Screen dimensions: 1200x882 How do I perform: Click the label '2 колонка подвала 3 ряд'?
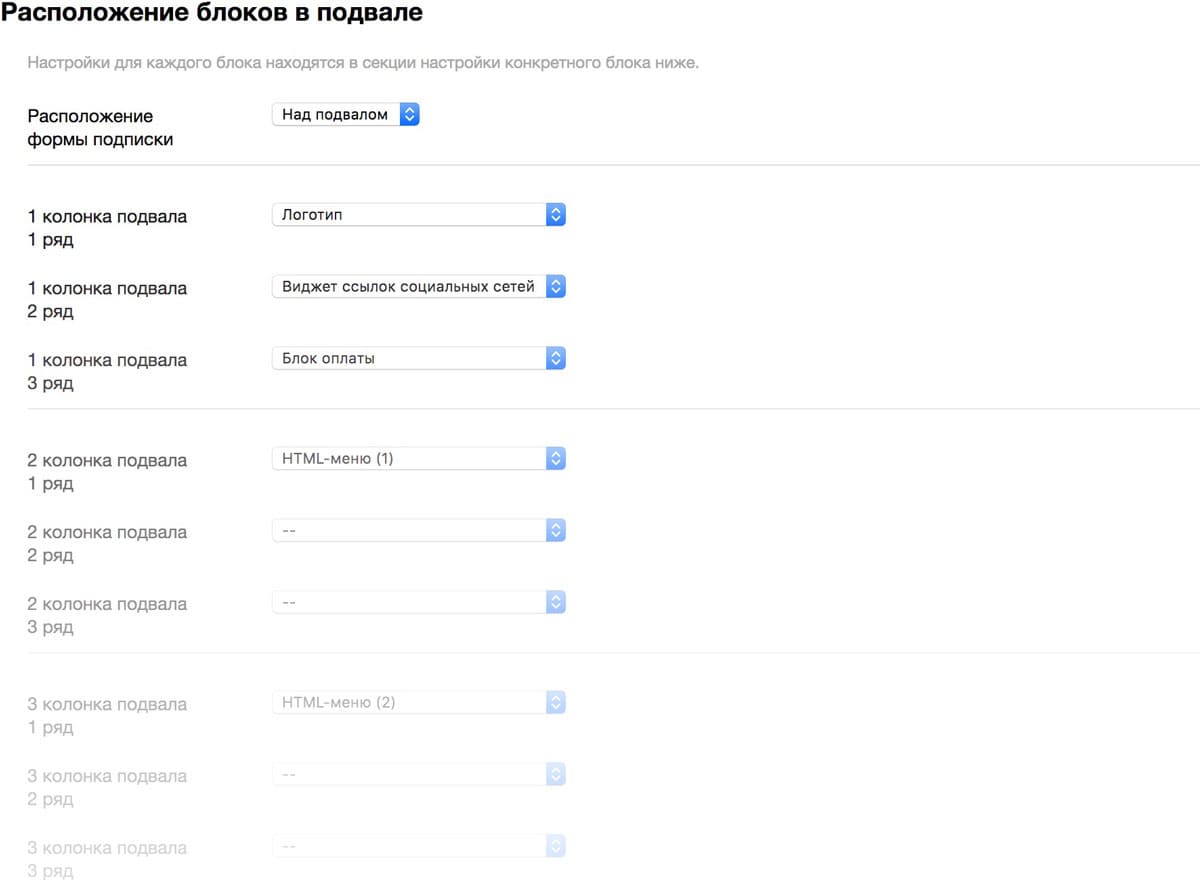pyautogui.click(x=107, y=616)
